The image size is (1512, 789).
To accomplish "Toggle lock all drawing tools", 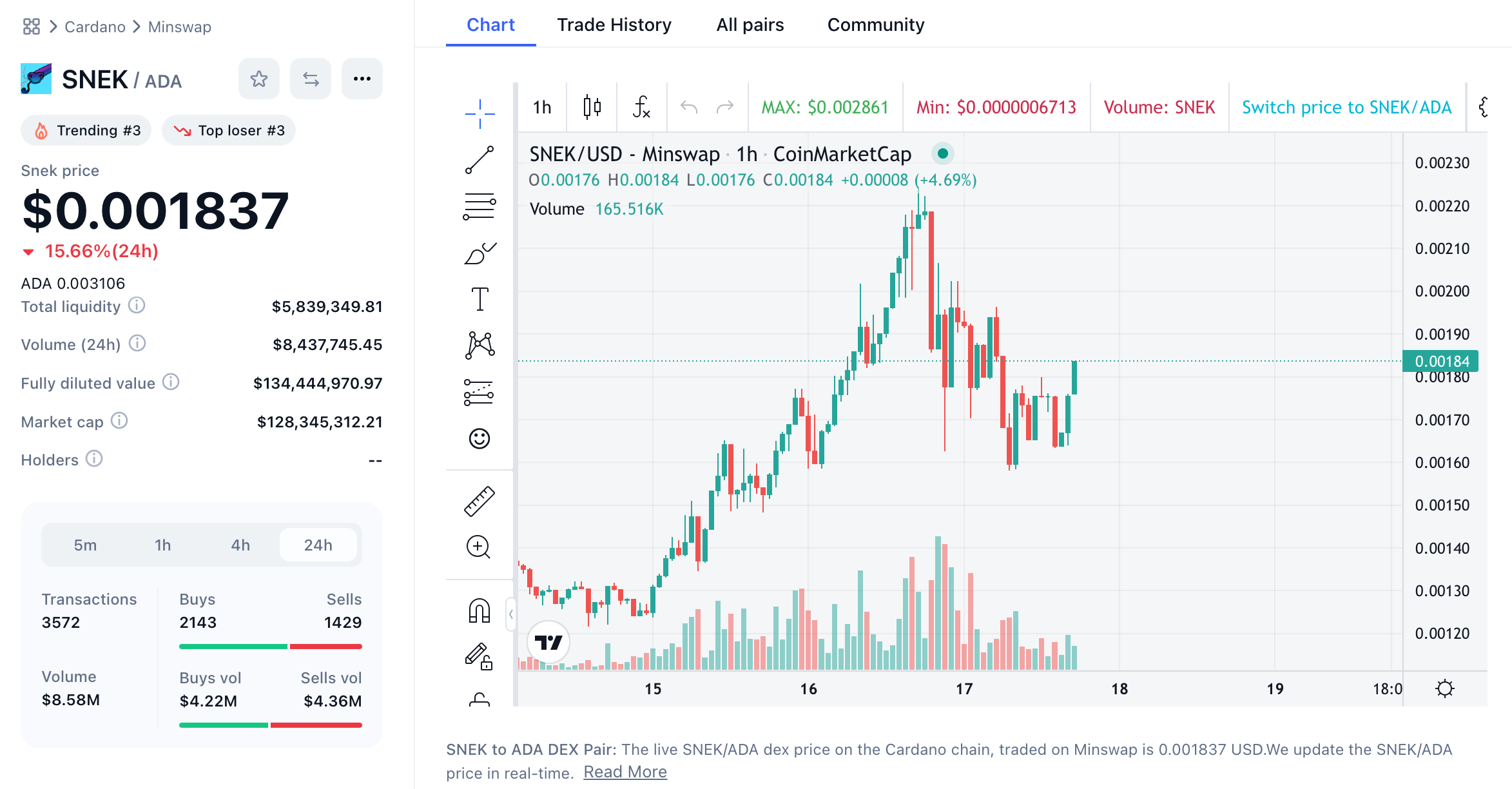I will [x=480, y=699].
